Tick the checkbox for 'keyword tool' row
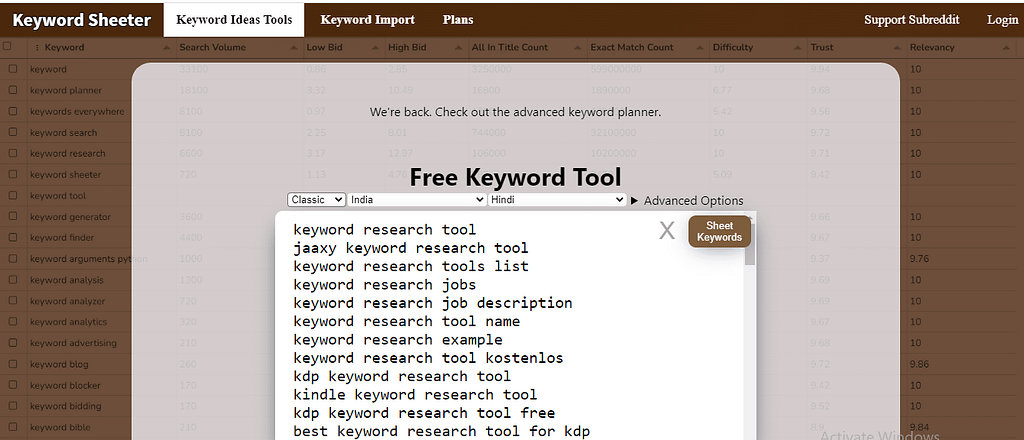This screenshot has width=1024, height=440. tap(13, 195)
